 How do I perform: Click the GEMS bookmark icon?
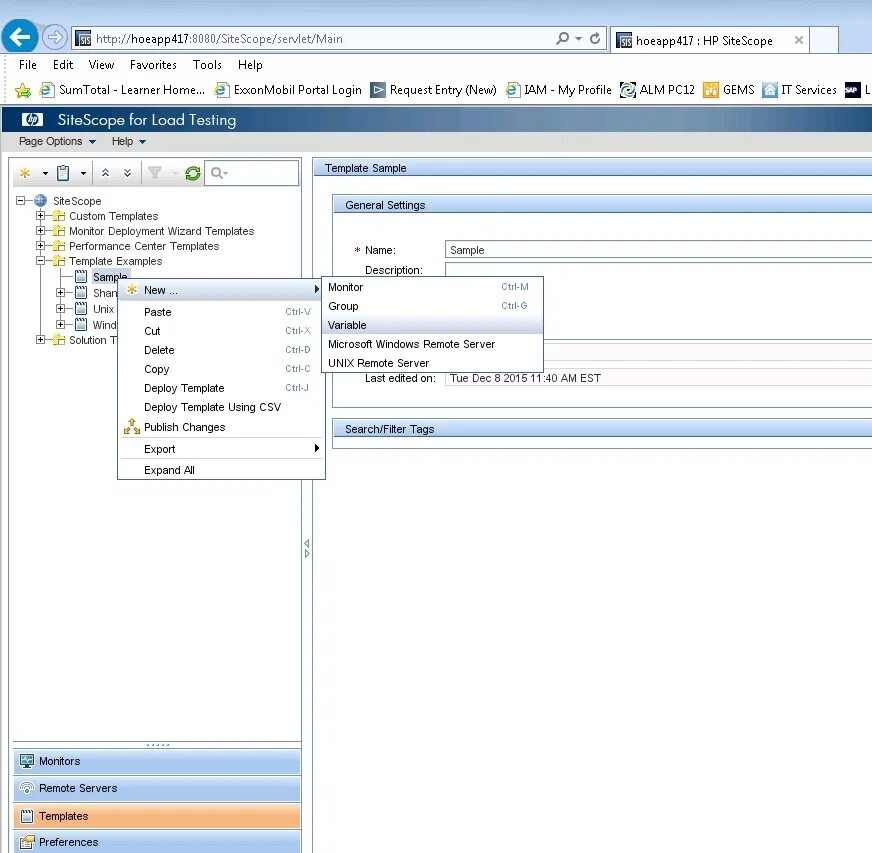tap(711, 90)
